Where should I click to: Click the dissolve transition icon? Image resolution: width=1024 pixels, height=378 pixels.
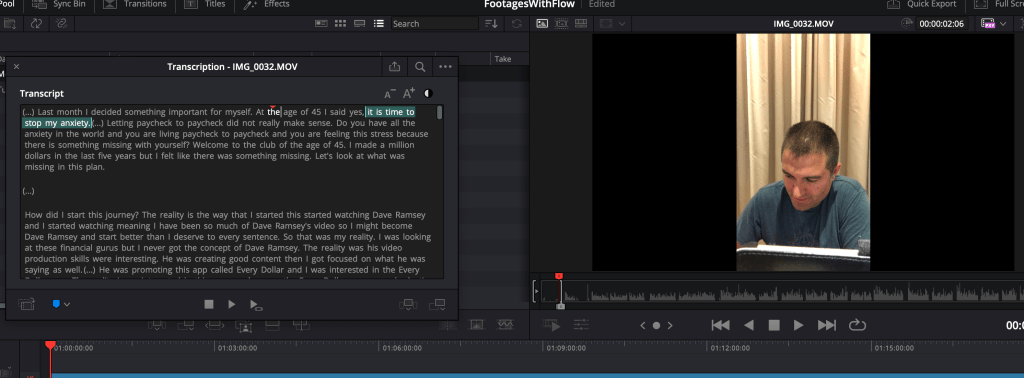[477, 324]
